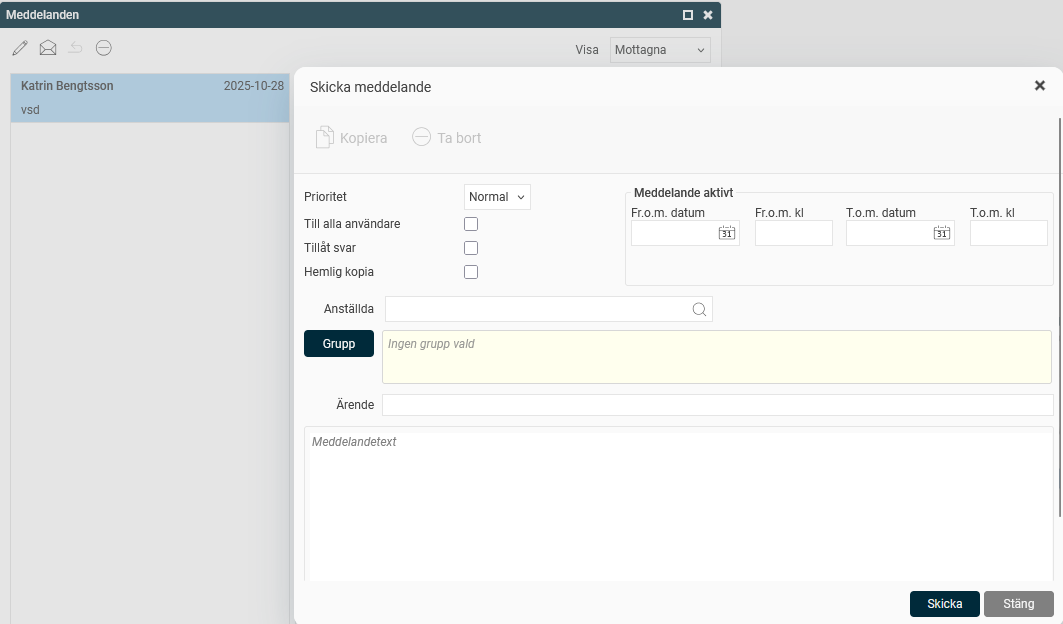This screenshot has width=1063, height=624.
Task: Click the Stäng button
Action: pyautogui.click(x=1018, y=604)
